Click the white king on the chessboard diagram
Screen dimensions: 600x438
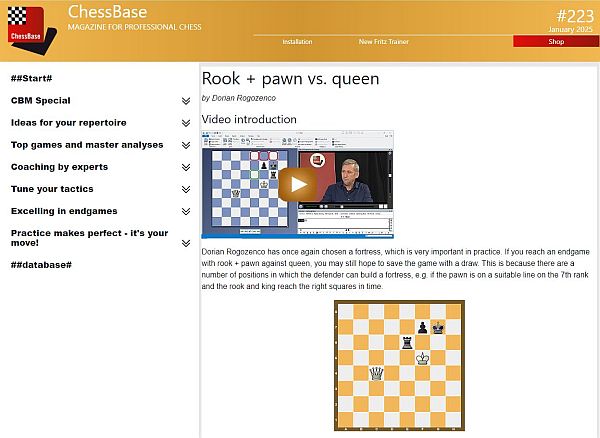pos(422,357)
